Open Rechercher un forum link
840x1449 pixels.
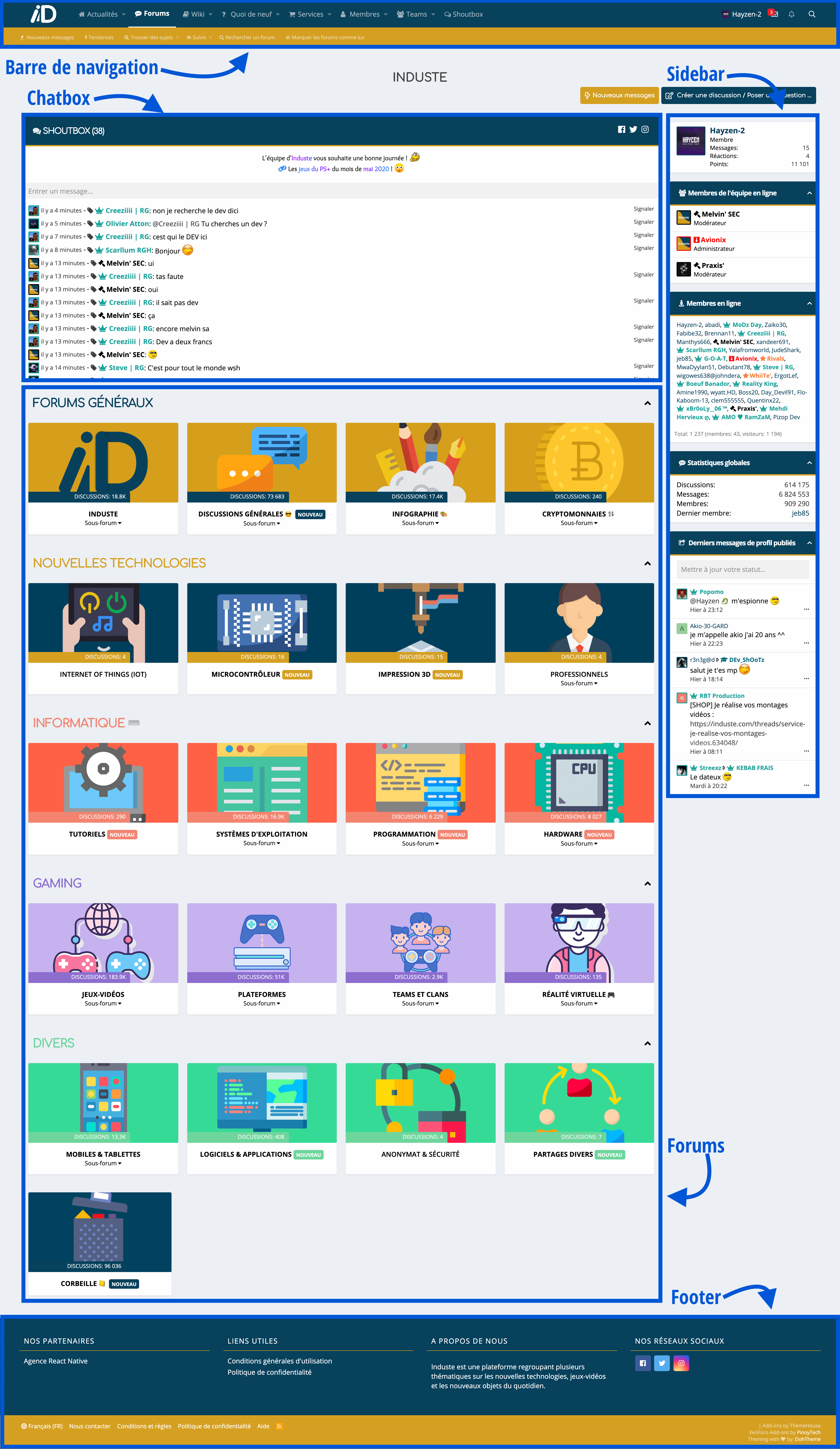tap(247, 37)
